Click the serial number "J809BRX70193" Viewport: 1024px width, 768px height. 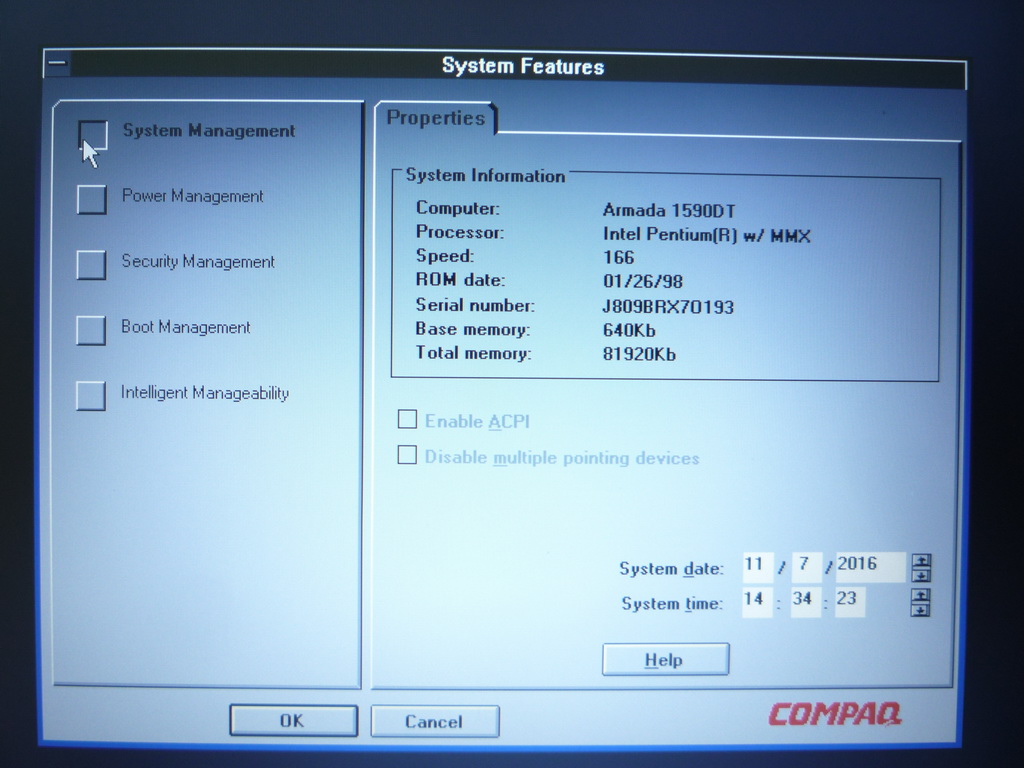668,306
